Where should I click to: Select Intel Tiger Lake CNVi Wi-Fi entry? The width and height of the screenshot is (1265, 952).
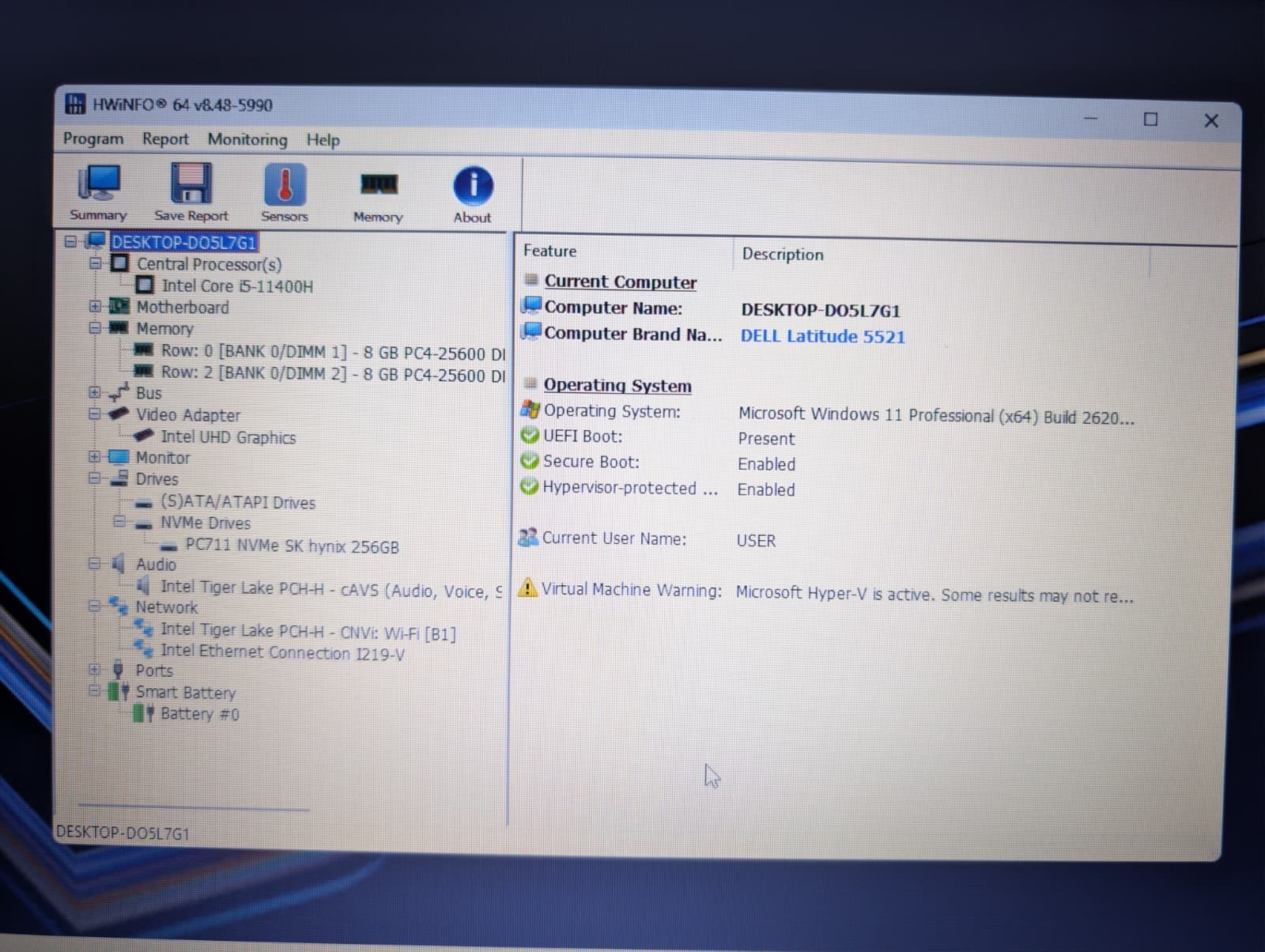pos(308,632)
